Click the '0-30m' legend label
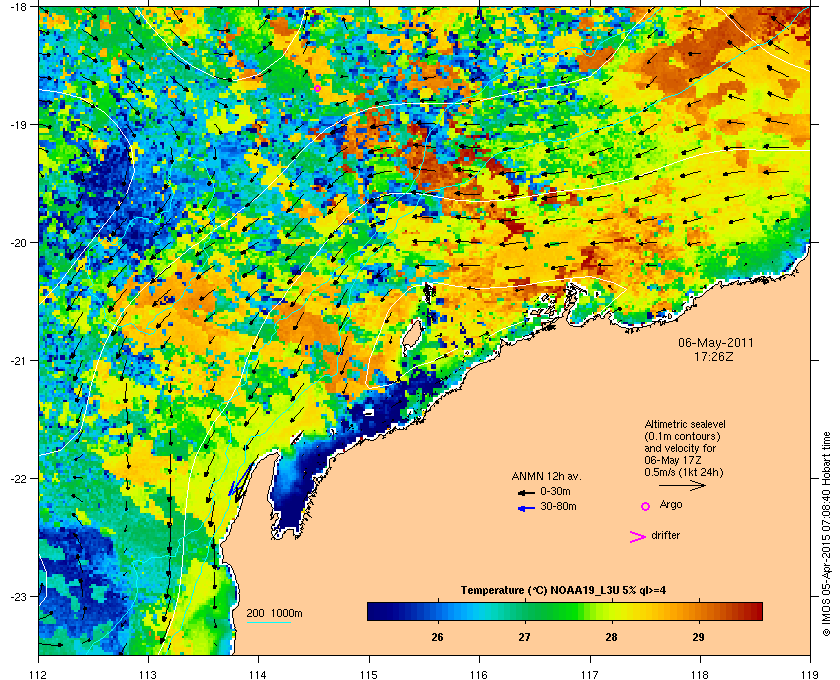Image resolution: width=840 pixels, height=680 pixels. [555, 491]
